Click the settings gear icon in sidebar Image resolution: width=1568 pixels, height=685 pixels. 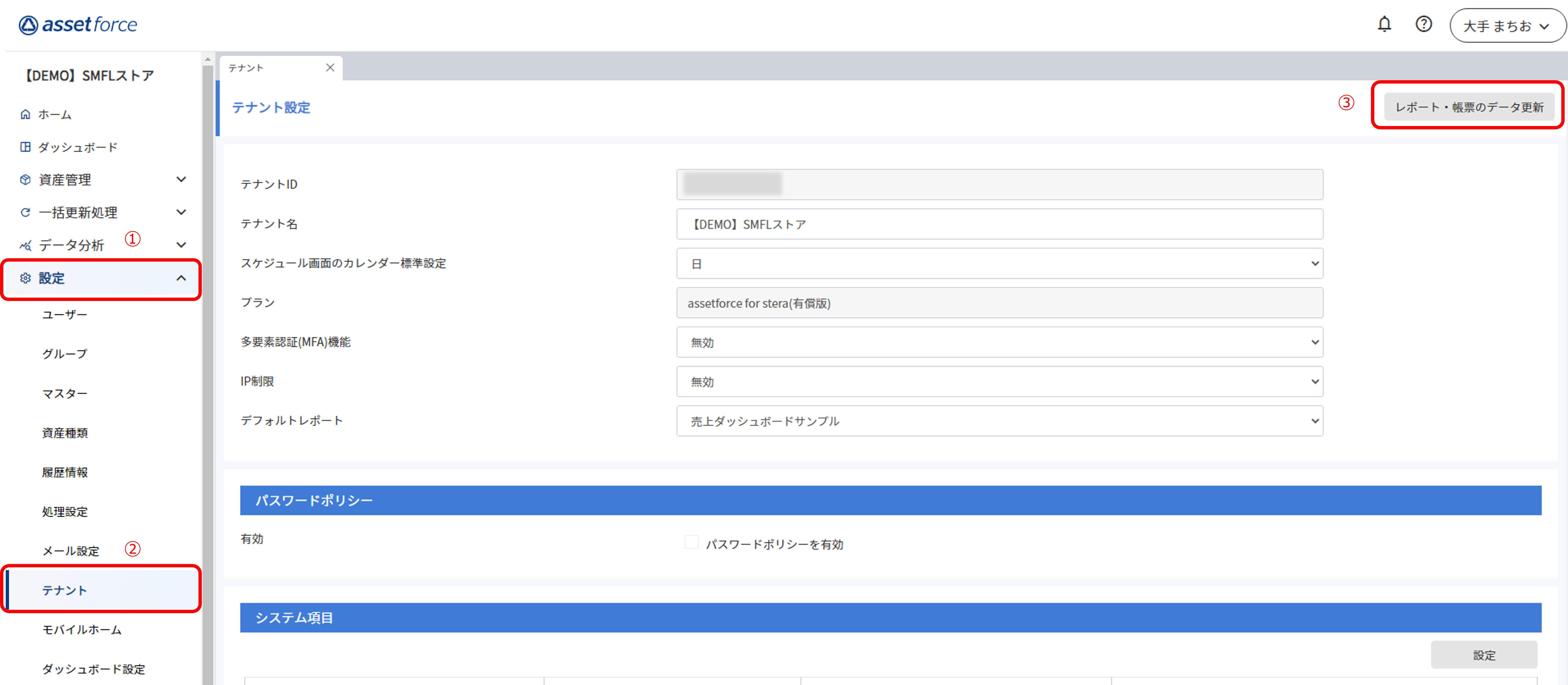tap(25, 278)
